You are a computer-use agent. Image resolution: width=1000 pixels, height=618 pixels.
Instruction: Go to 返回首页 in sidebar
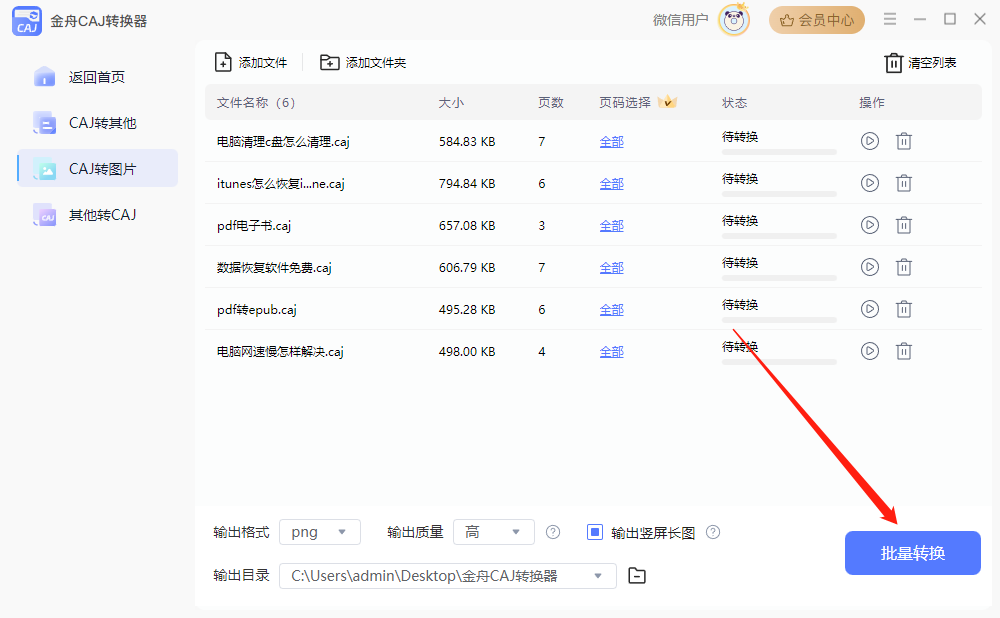[97, 77]
